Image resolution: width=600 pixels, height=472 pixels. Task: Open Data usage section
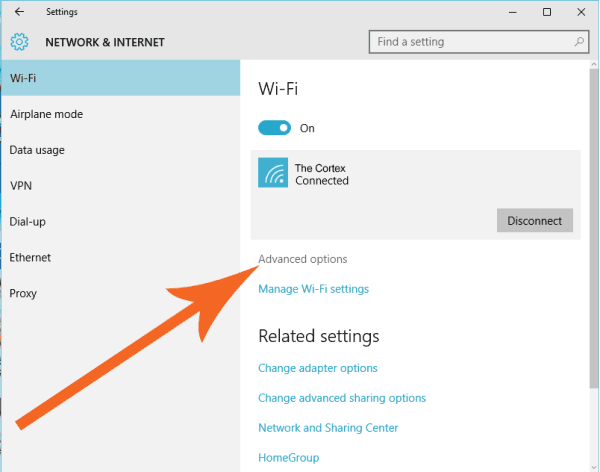(x=121, y=150)
